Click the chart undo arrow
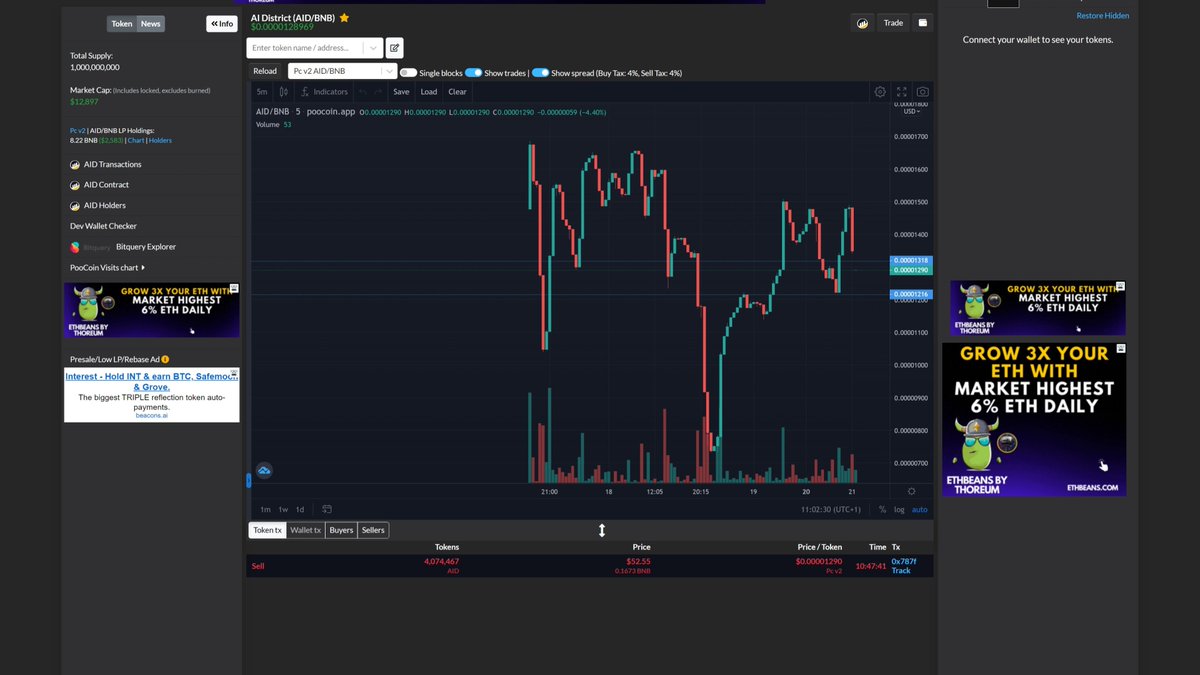Screen dimensions: 1200x675 click(x=362, y=92)
